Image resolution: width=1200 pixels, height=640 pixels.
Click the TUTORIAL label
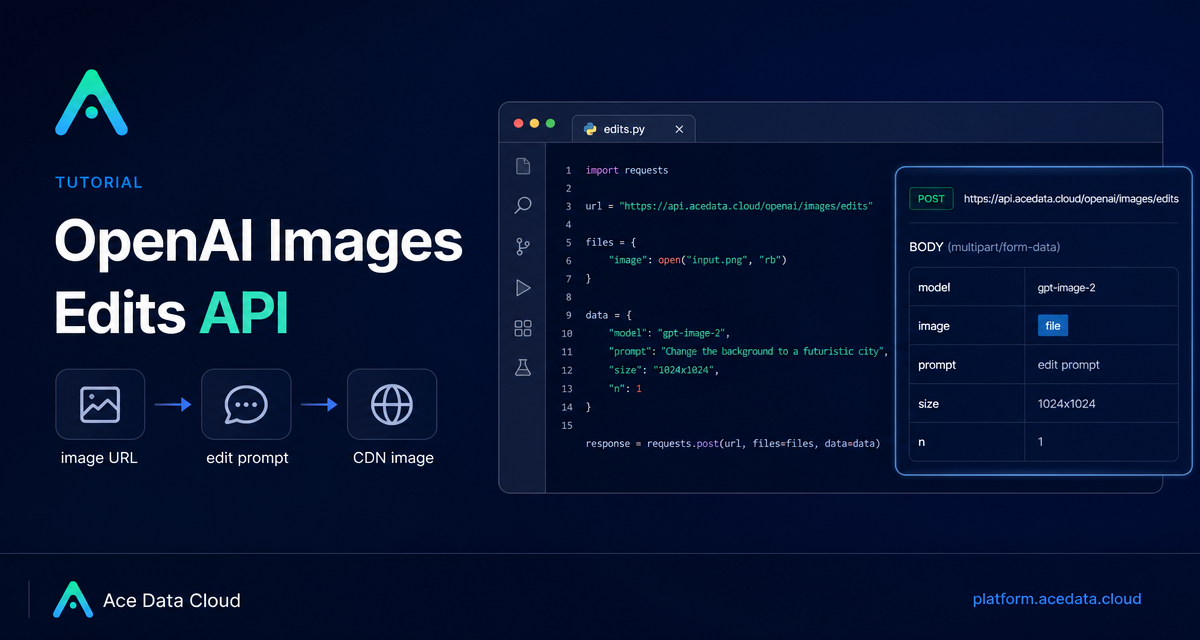[x=99, y=183]
